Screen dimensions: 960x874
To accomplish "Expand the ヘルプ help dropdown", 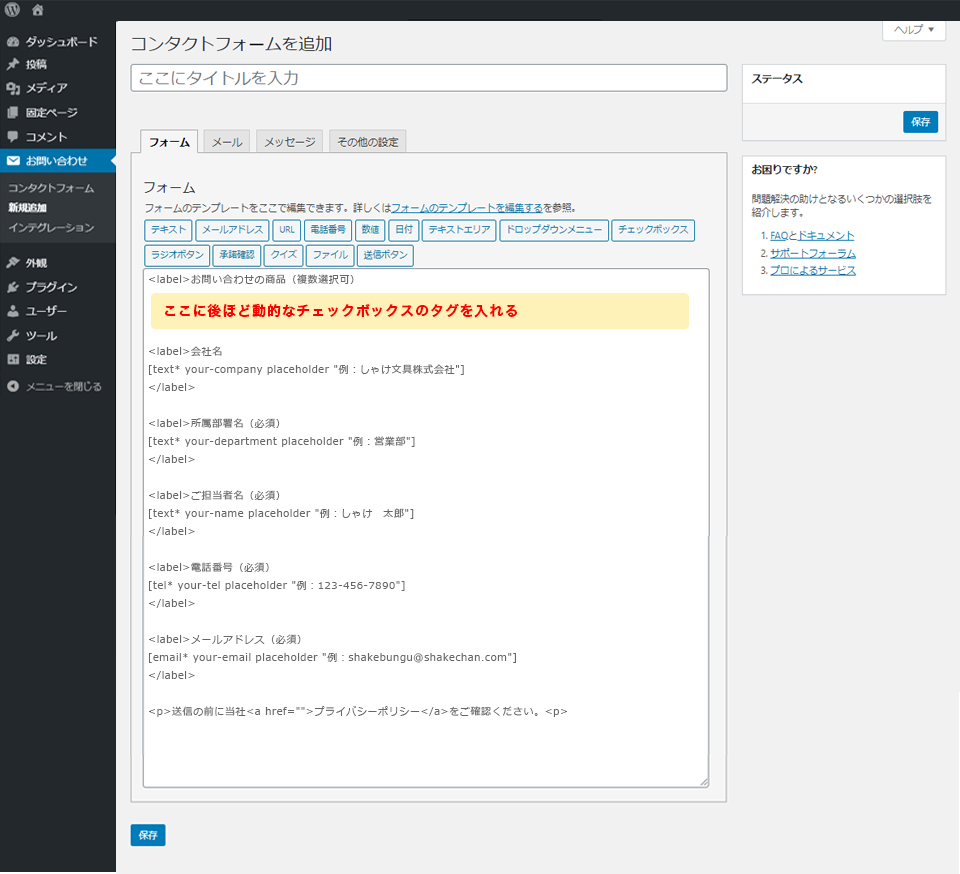I will coord(914,30).
